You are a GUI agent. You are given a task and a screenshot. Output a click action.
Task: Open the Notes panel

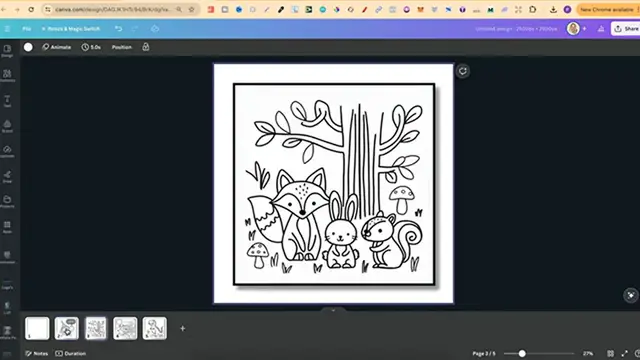(36, 353)
